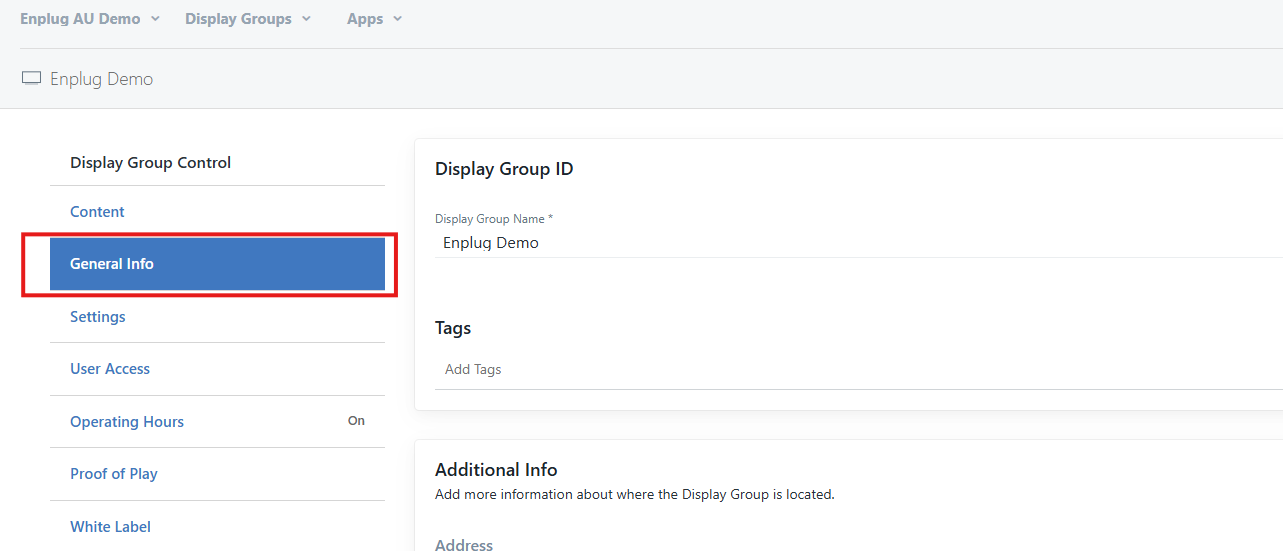The height and width of the screenshot is (551, 1283).
Task: Open Settings in the sidebar
Action: click(x=98, y=317)
